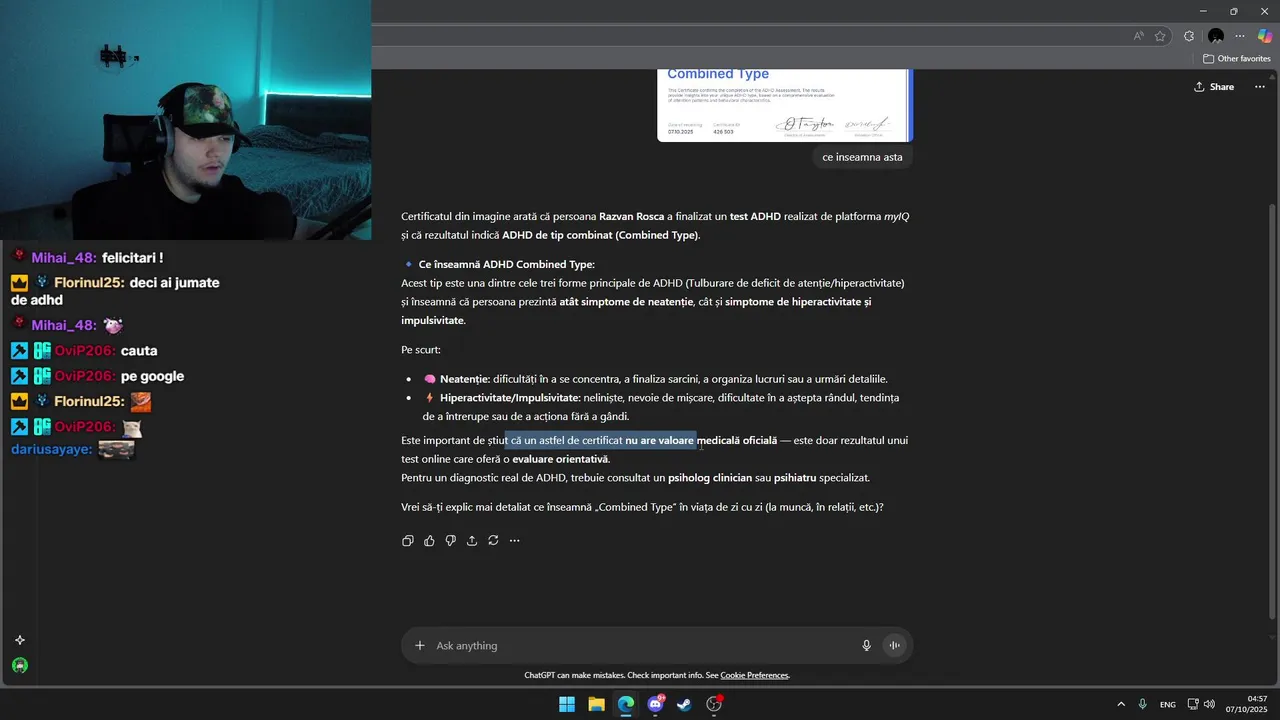Image resolution: width=1280 pixels, height=720 pixels.
Task: Switch the ENG input language
Action: 1168,705
